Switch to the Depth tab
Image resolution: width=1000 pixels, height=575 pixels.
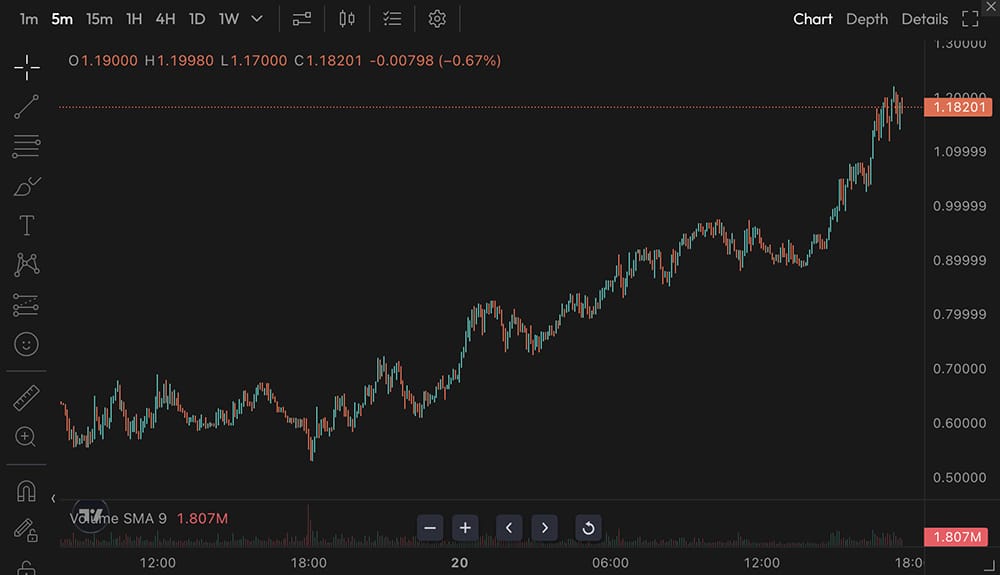[x=866, y=19]
